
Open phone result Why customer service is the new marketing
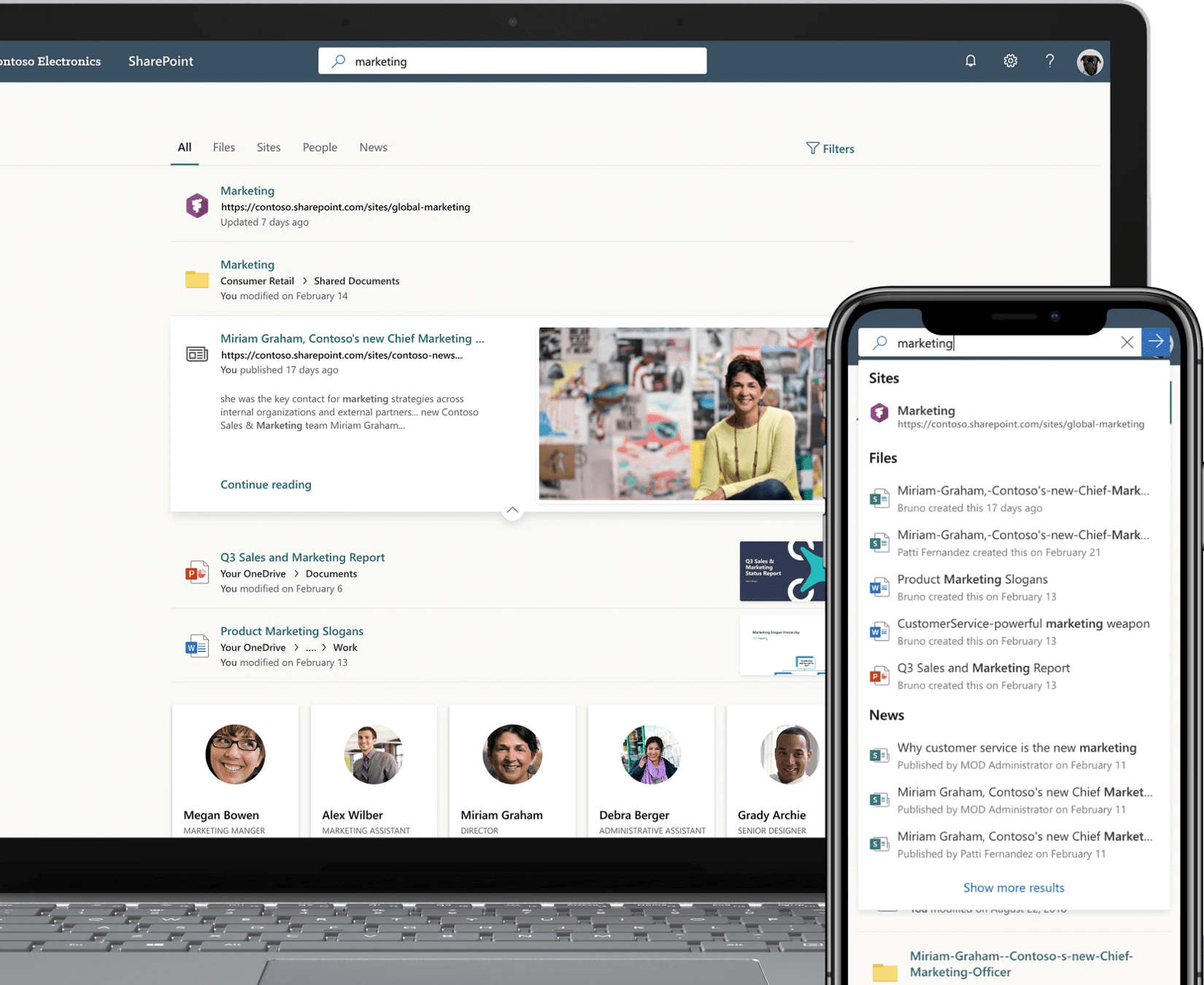1016,756
